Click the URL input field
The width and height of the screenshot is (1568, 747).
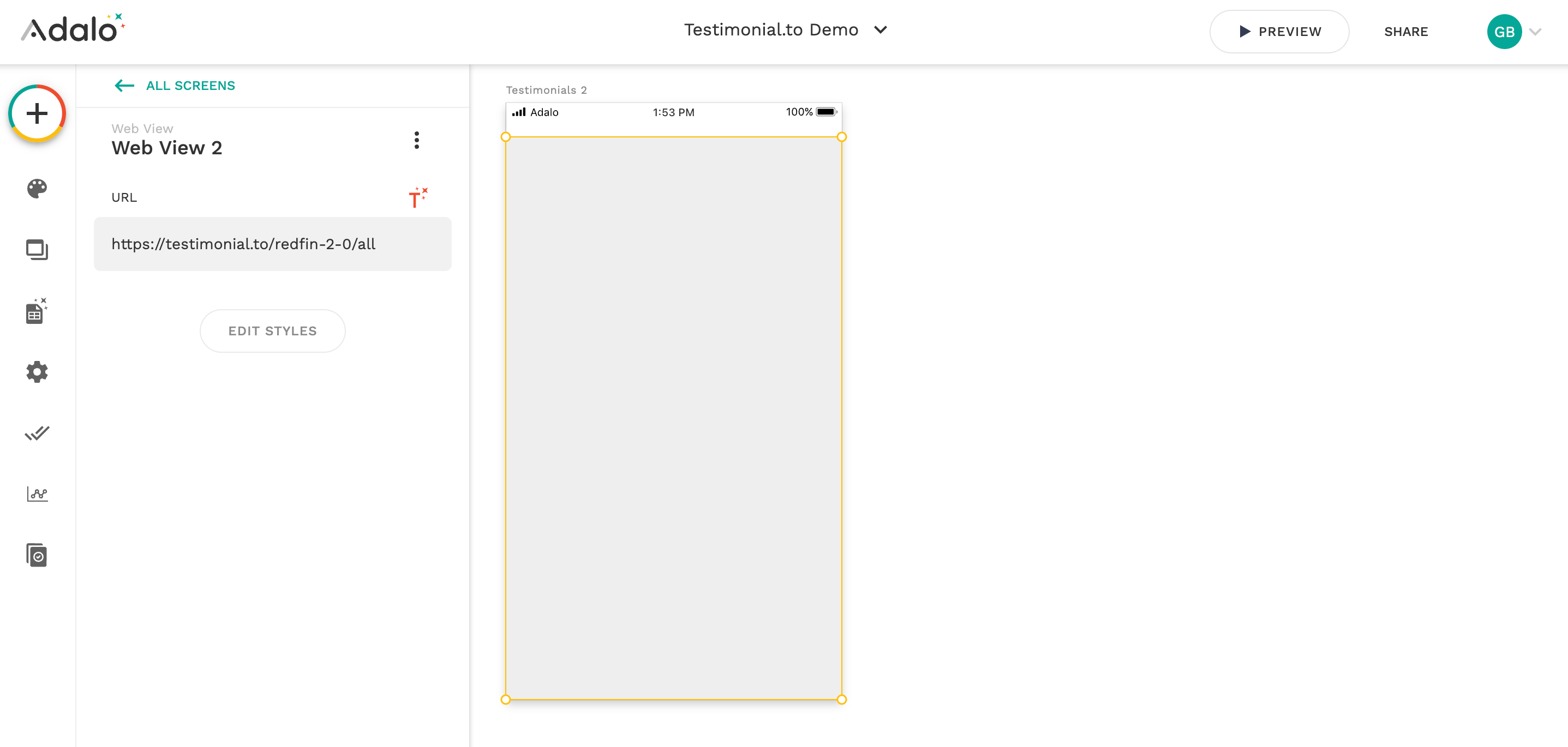[272, 244]
